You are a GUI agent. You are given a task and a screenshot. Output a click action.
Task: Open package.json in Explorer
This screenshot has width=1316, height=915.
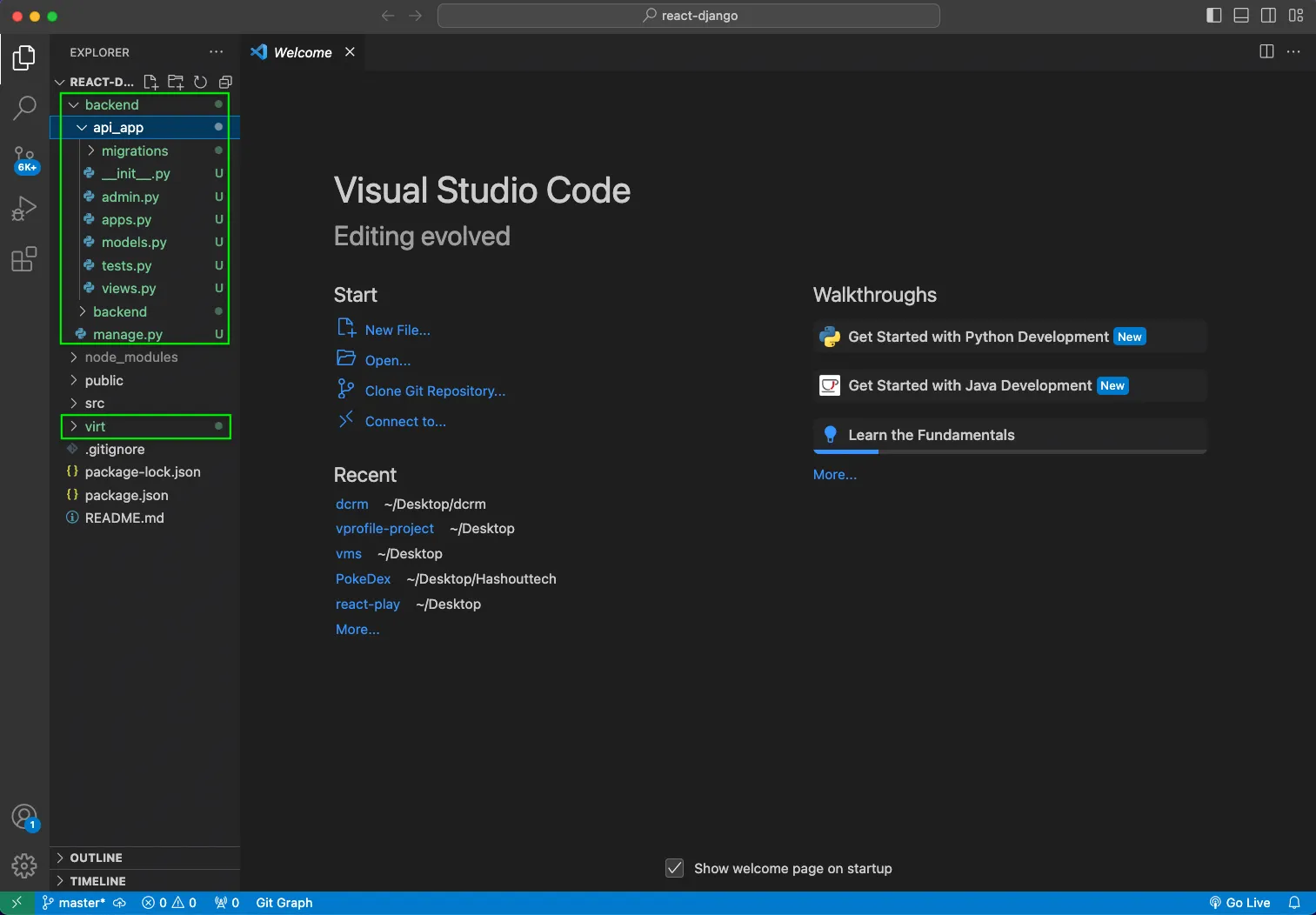[x=144, y=496]
